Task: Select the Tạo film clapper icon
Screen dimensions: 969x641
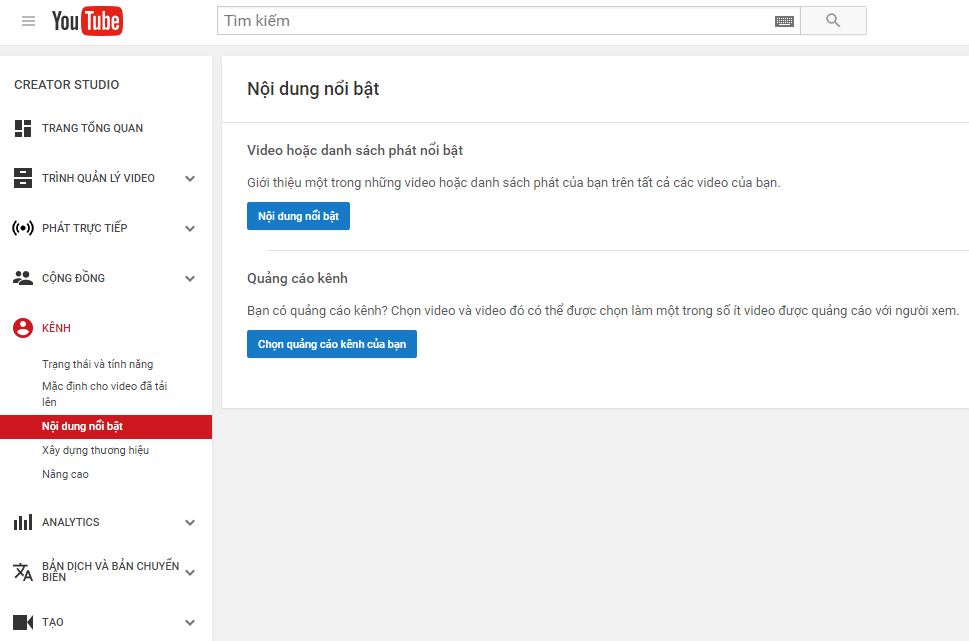Action: coord(22,622)
